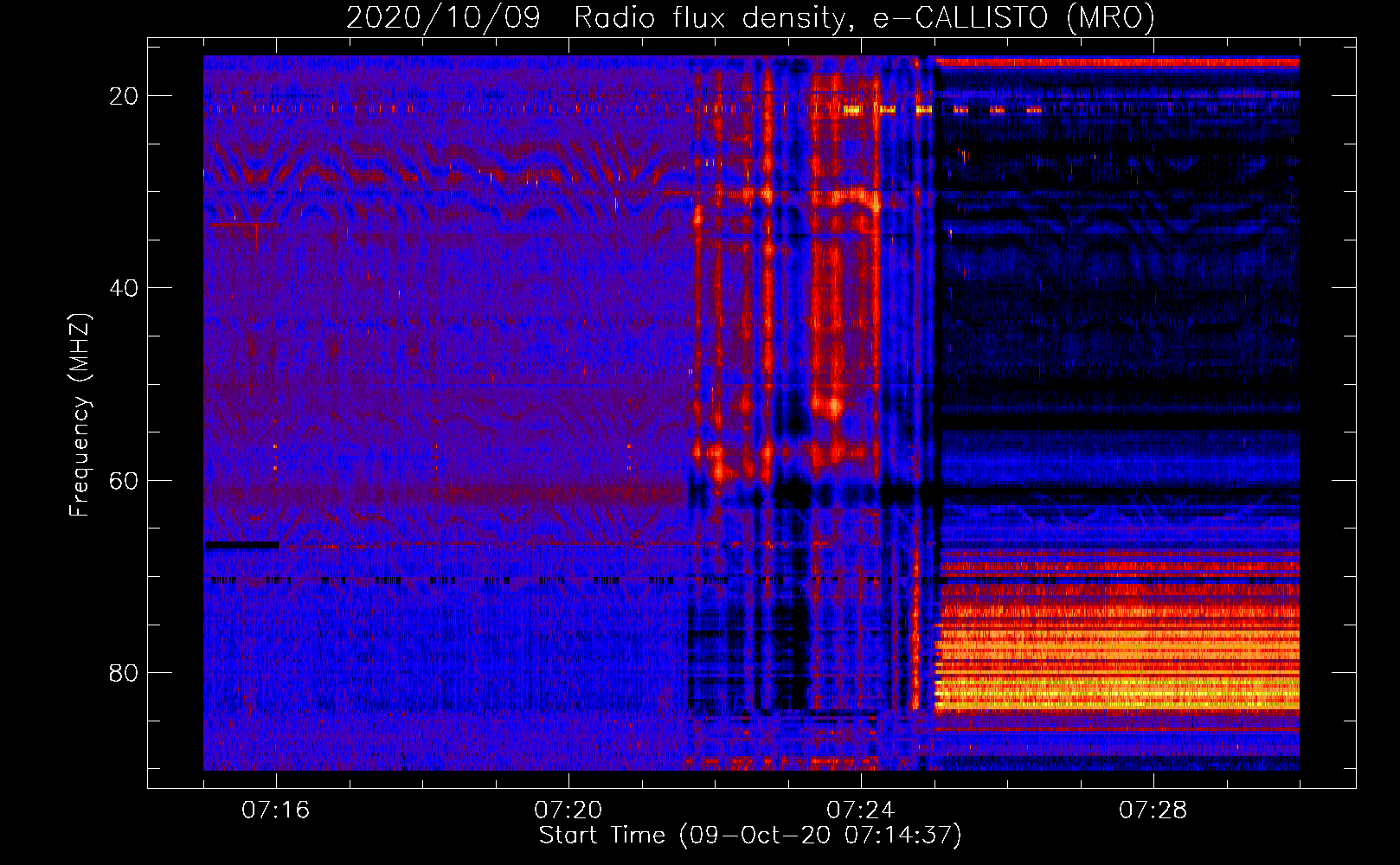Click the "Start Time (09-Oct-20 07:14:37)" label
The height and width of the screenshot is (865, 1400).
point(750,836)
